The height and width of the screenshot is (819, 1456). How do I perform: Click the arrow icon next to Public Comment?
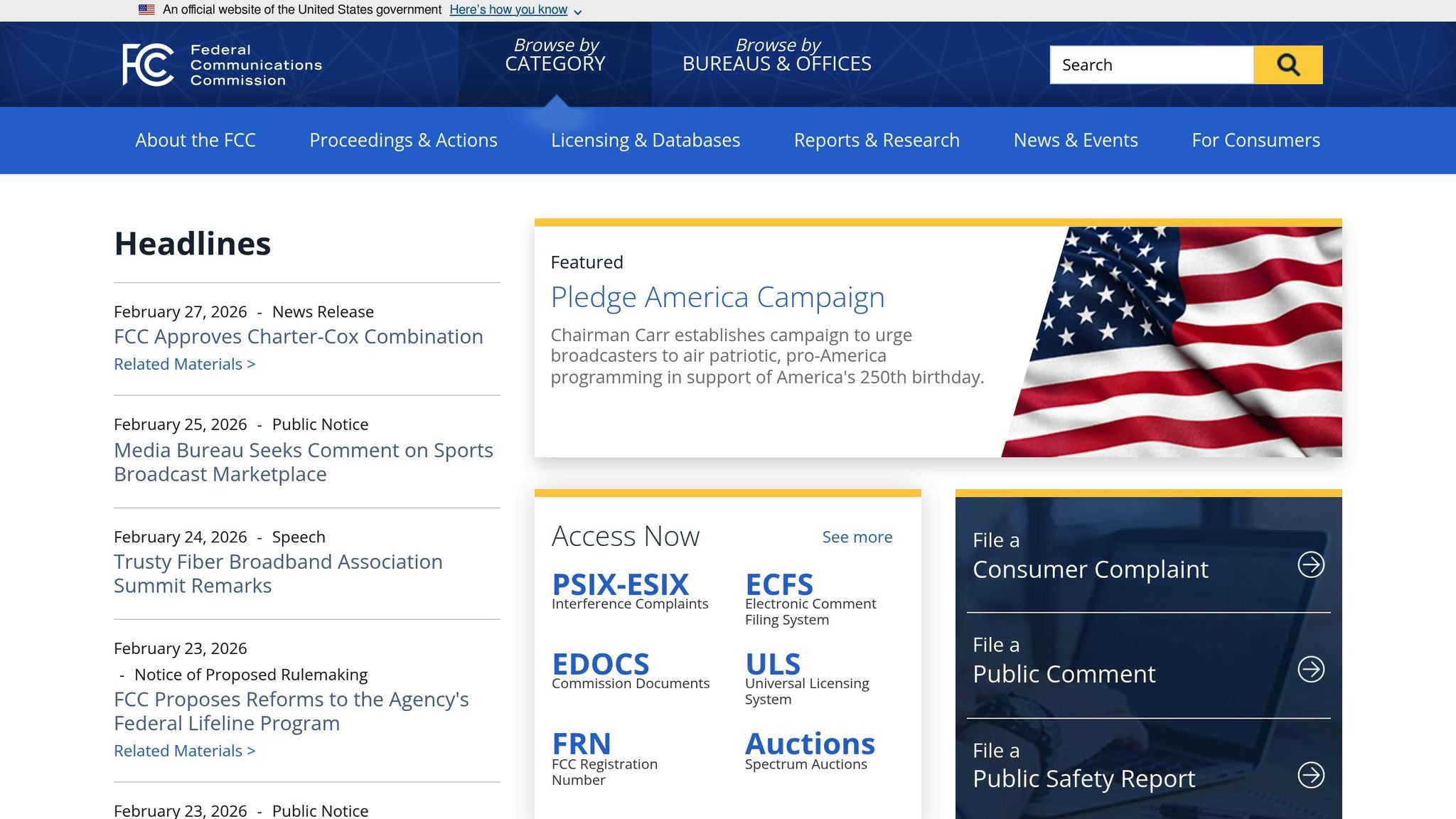click(x=1312, y=669)
